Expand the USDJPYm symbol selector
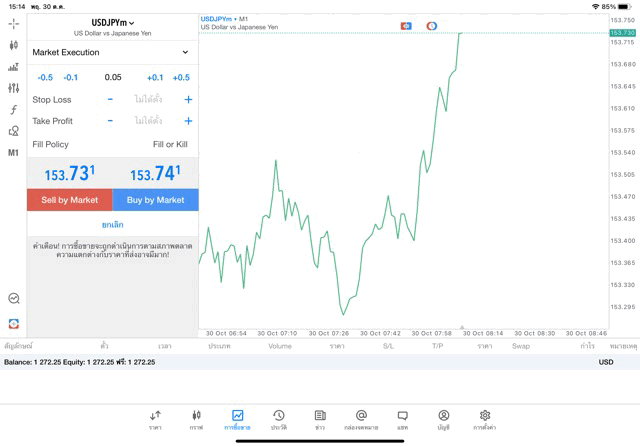640x447 pixels. coord(113,23)
